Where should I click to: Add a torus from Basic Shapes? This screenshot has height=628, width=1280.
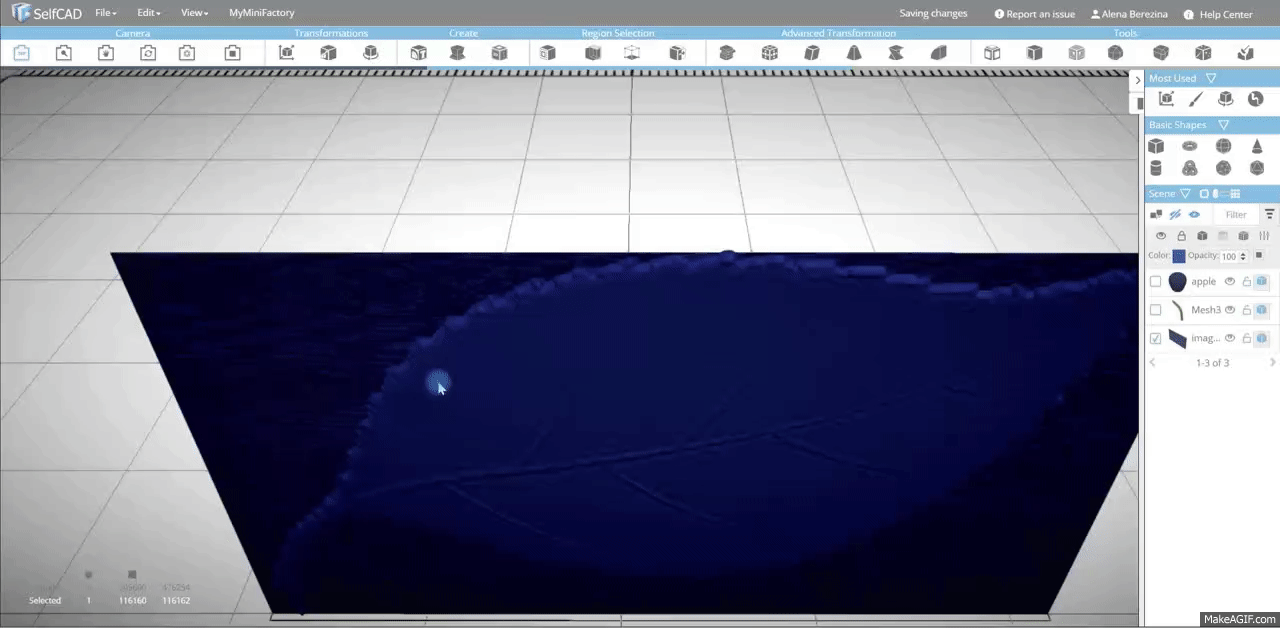[1190, 146]
